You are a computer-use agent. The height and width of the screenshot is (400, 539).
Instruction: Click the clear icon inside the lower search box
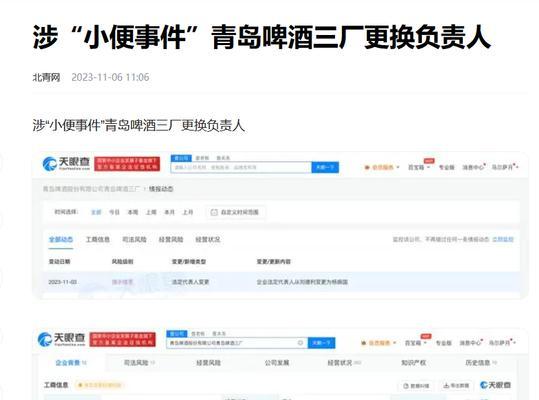[300, 343]
